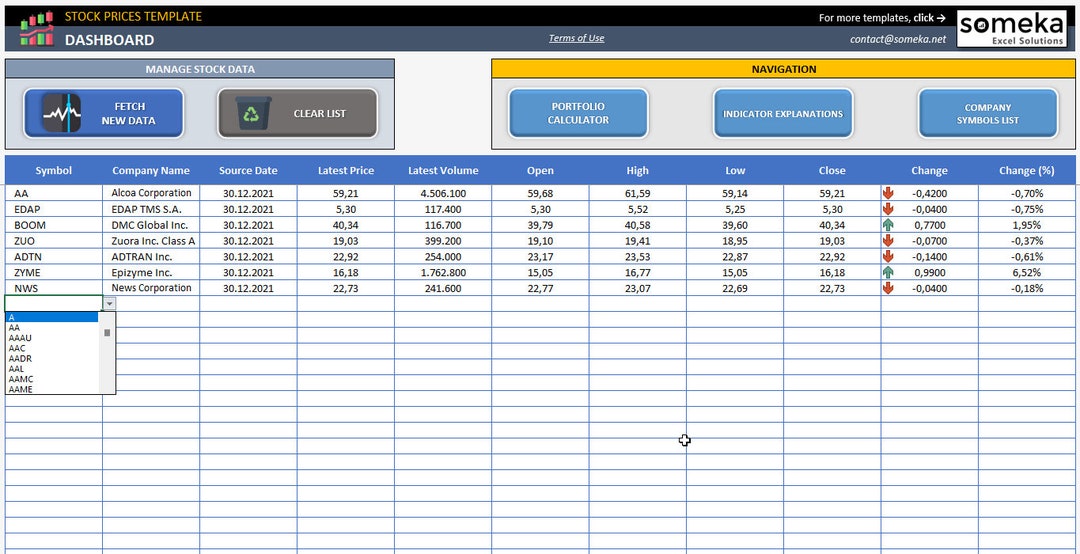Click the red down arrow in ADTN row
The width and height of the screenshot is (1080, 554).
click(888, 256)
